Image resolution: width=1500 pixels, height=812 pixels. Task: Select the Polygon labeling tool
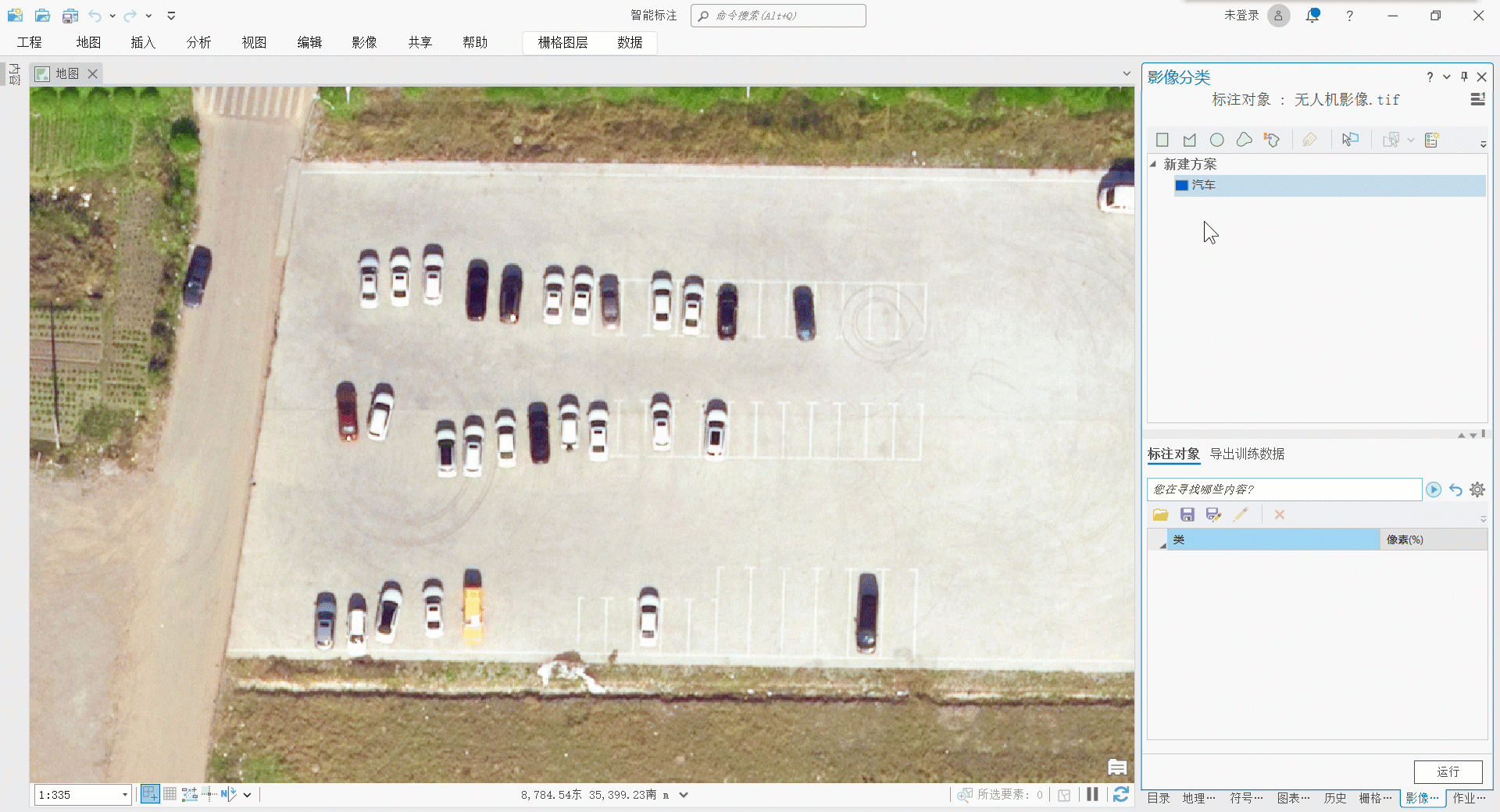pyautogui.click(x=1190, y=140)
